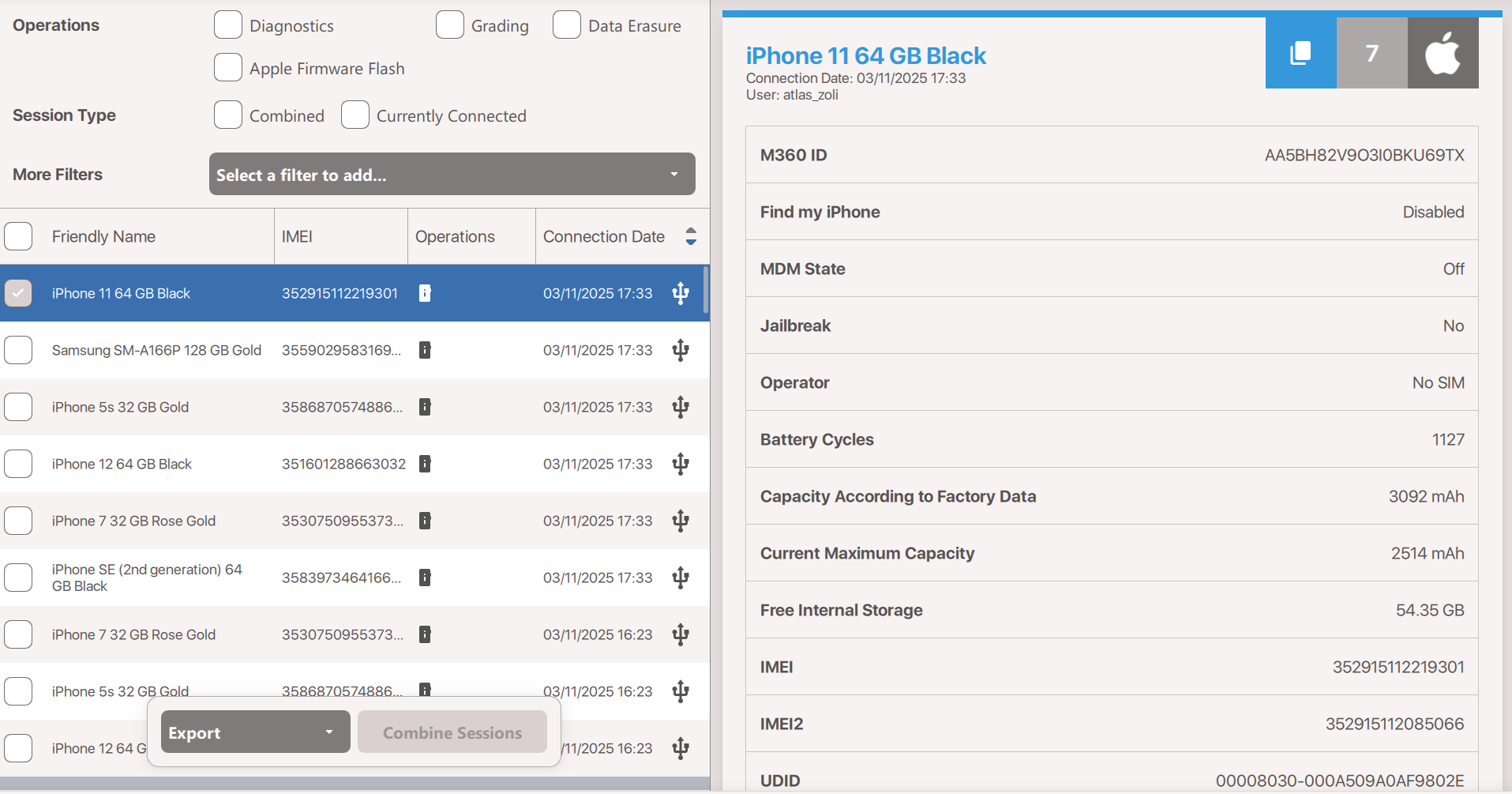Click info icon on iPhone 7 17:33 row

pos(425,521)
